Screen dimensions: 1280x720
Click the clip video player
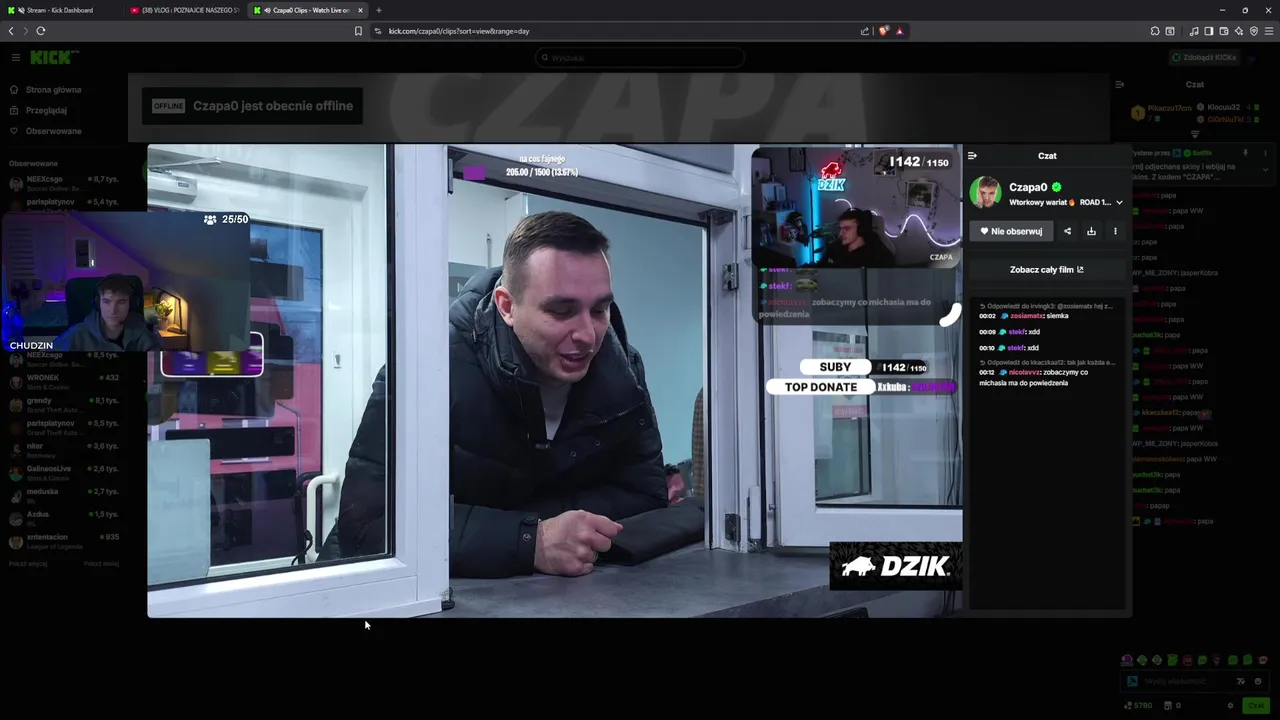(555, 381)
